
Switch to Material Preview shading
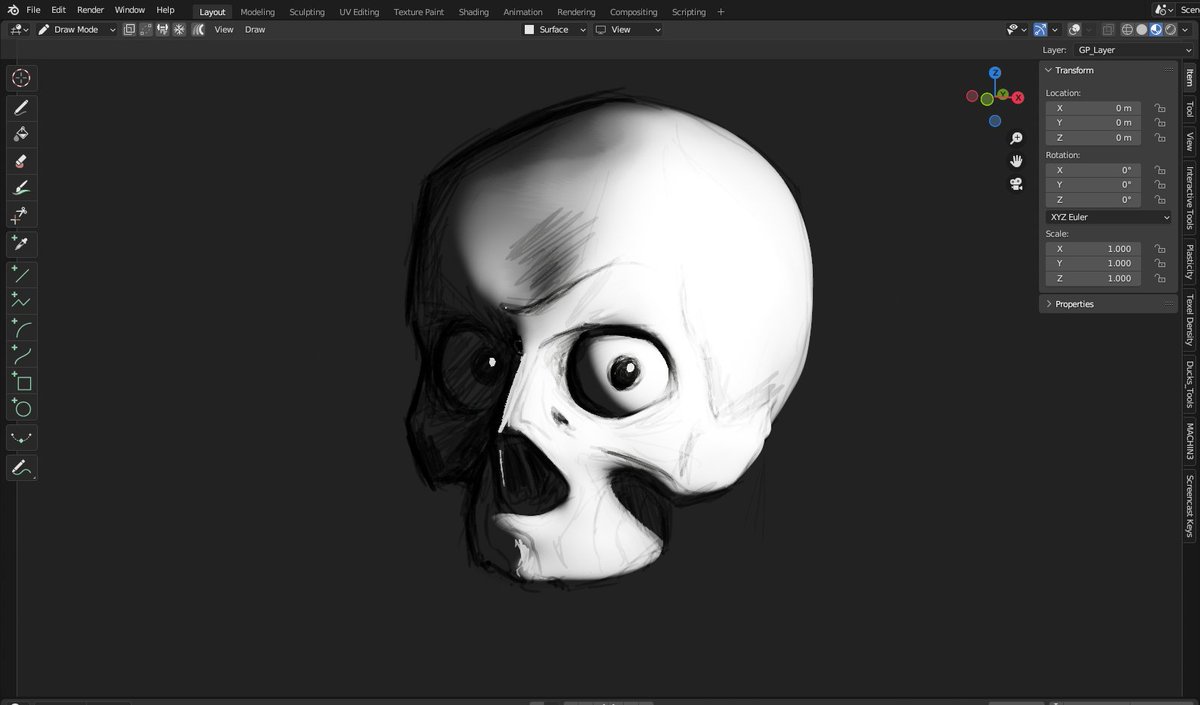pos(1156,30)
